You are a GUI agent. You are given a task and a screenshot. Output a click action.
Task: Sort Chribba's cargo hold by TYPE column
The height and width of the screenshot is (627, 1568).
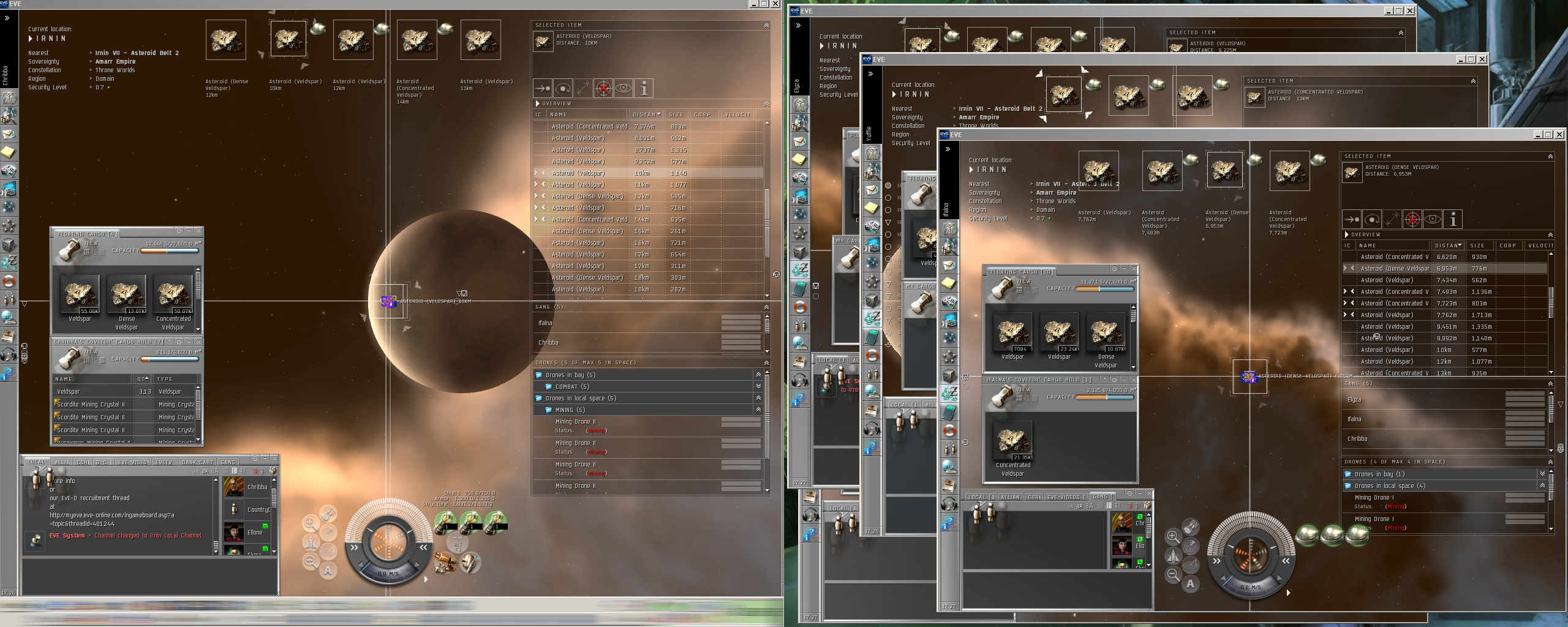[x=175, y=379]
